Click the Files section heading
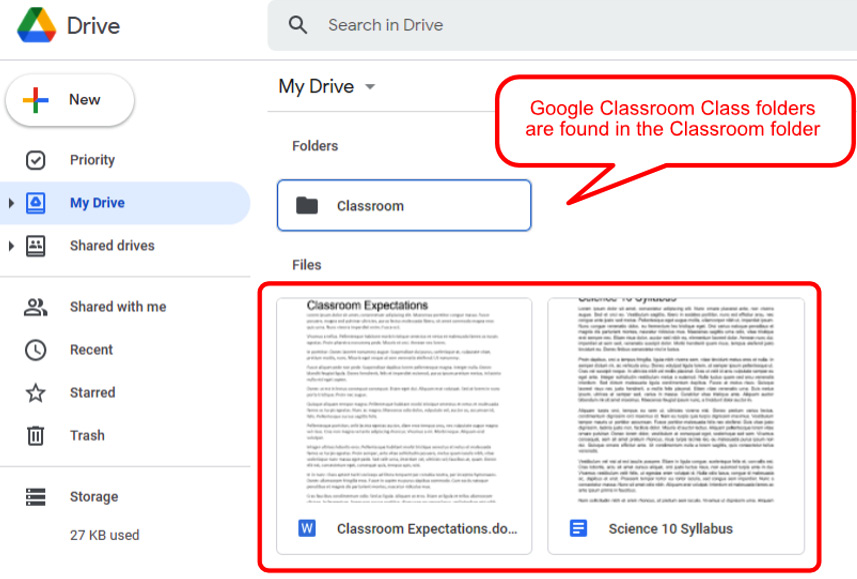Screen dimensions: 857x579 (307, 265)
